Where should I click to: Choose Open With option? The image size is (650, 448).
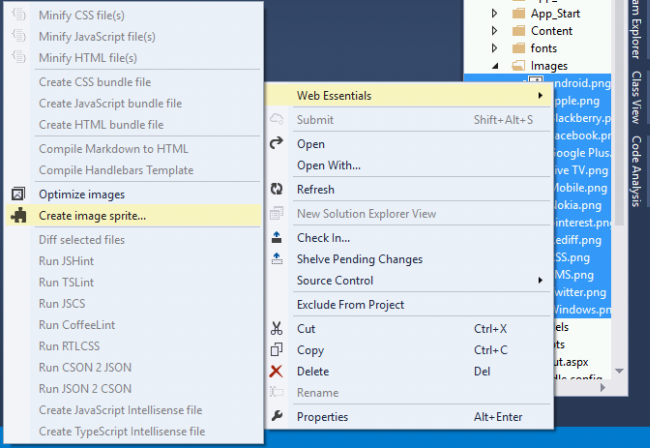point(328,165)
